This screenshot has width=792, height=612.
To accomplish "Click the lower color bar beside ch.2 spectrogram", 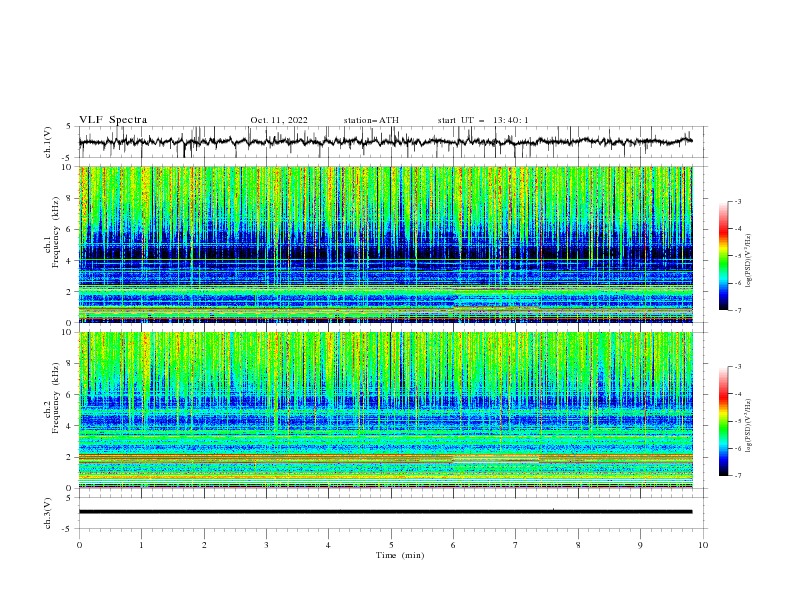I will coord(723,421).
